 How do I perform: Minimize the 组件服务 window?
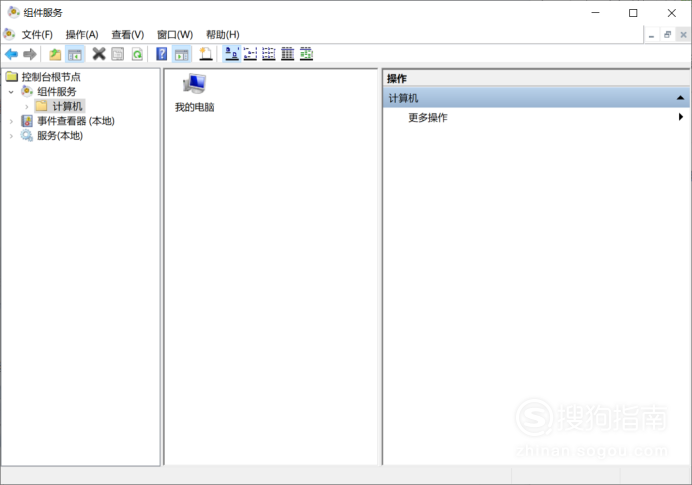point(595,13)
